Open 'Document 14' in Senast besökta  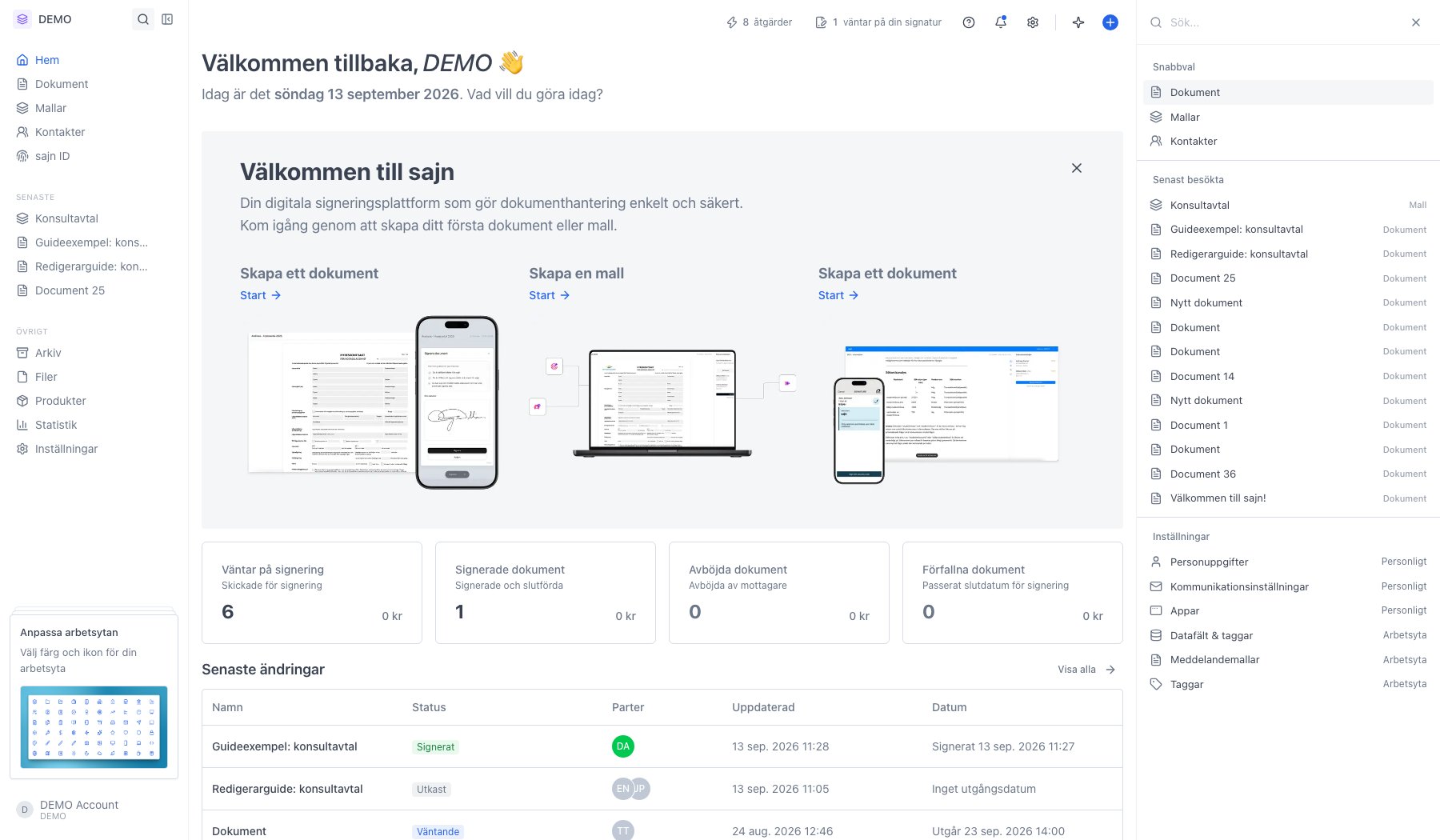click(1288, 376)
